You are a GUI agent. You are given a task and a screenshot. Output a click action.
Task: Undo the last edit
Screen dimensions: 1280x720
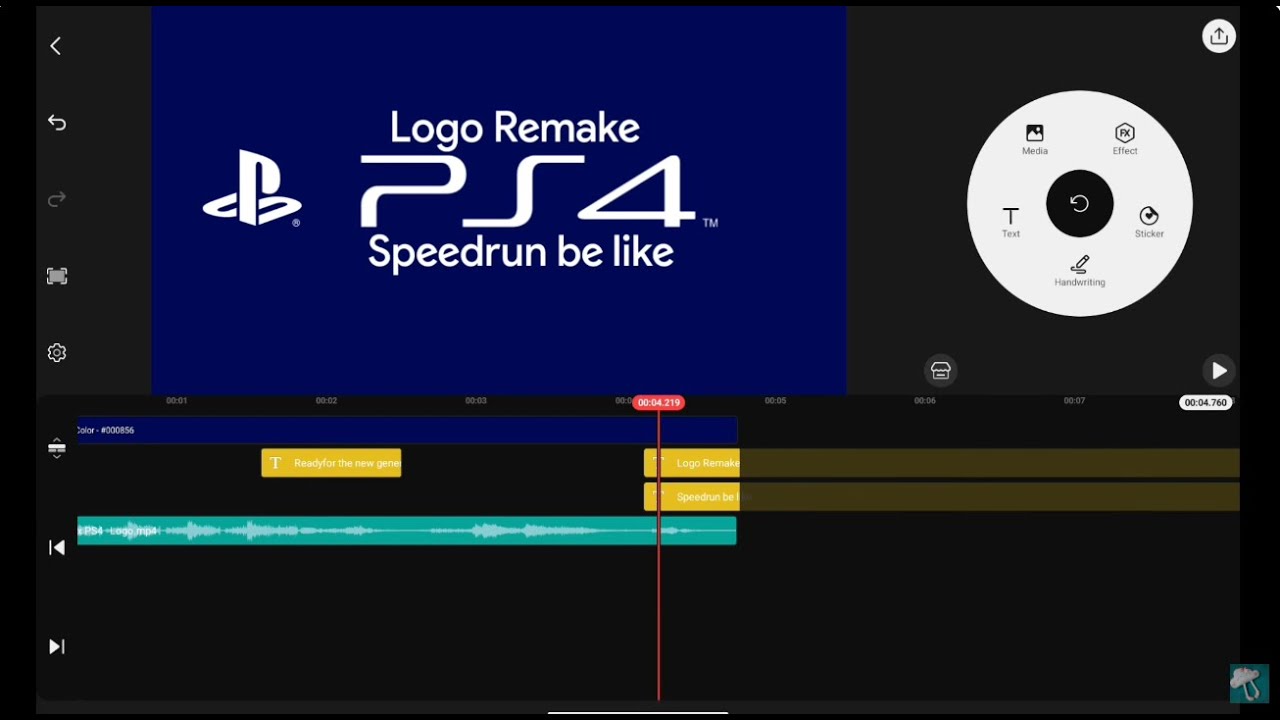click(x=57, y=122)
